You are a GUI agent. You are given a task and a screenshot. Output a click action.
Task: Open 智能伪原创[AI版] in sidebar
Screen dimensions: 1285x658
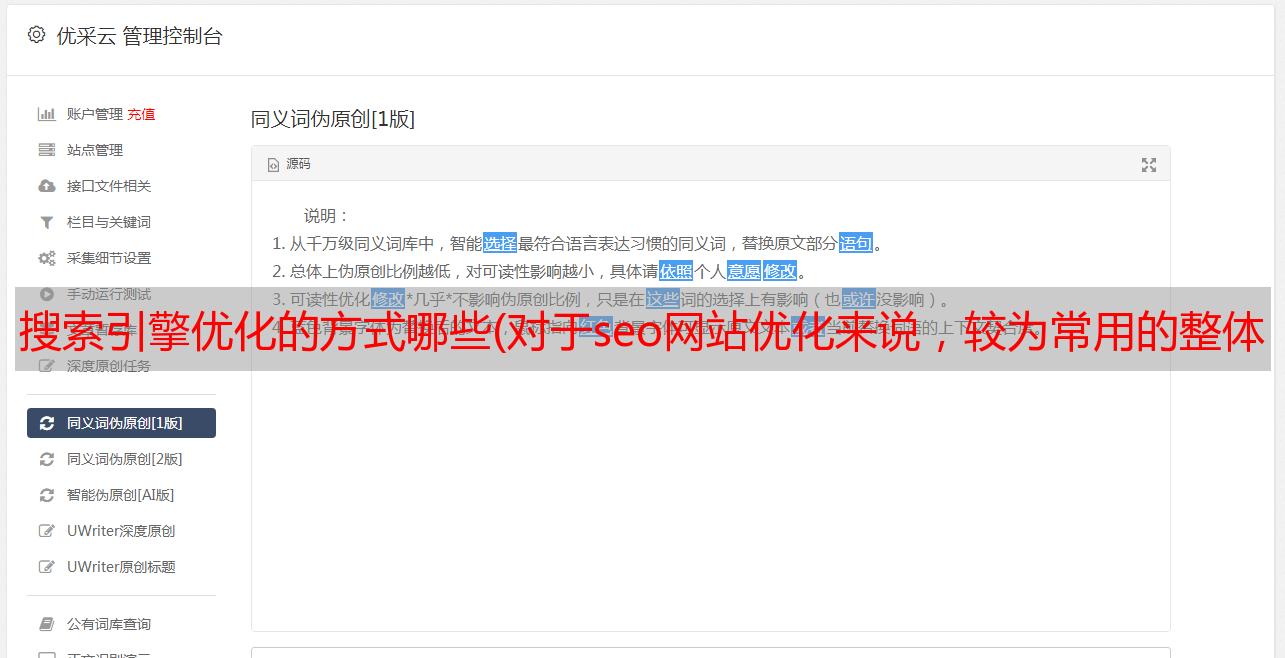pos(121,495)
